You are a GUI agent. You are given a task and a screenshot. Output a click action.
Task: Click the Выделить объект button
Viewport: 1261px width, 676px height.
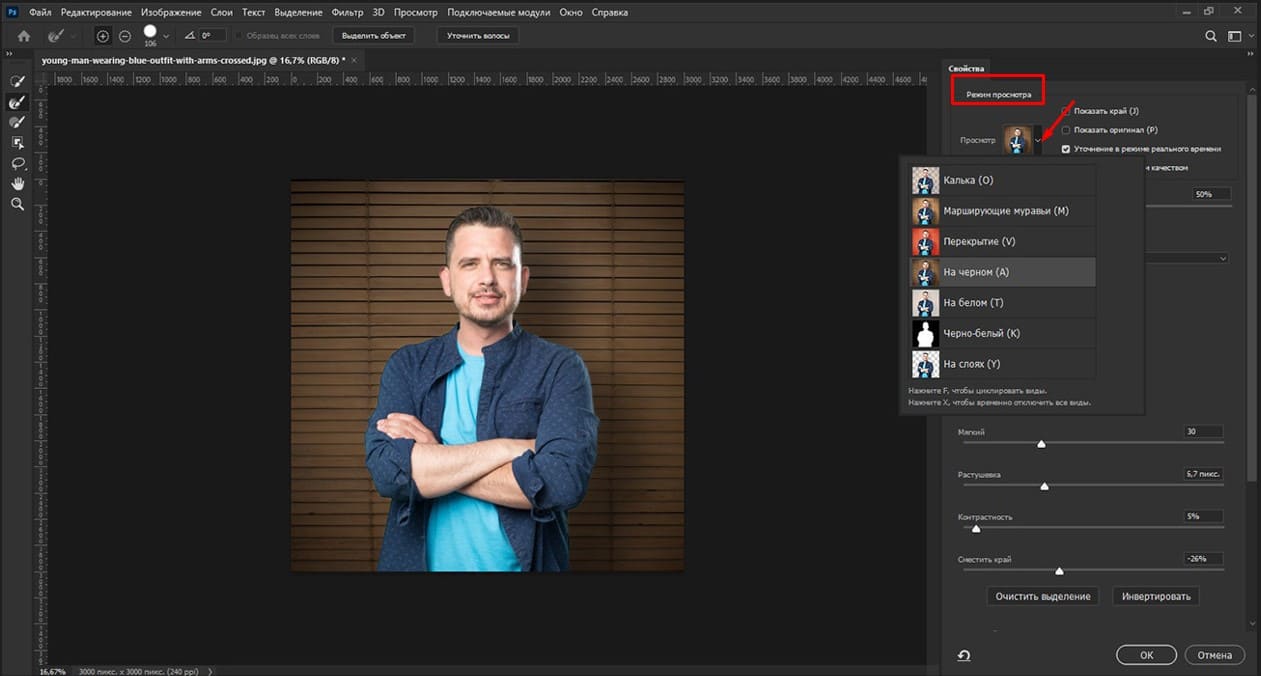click(x=373, y=36)
